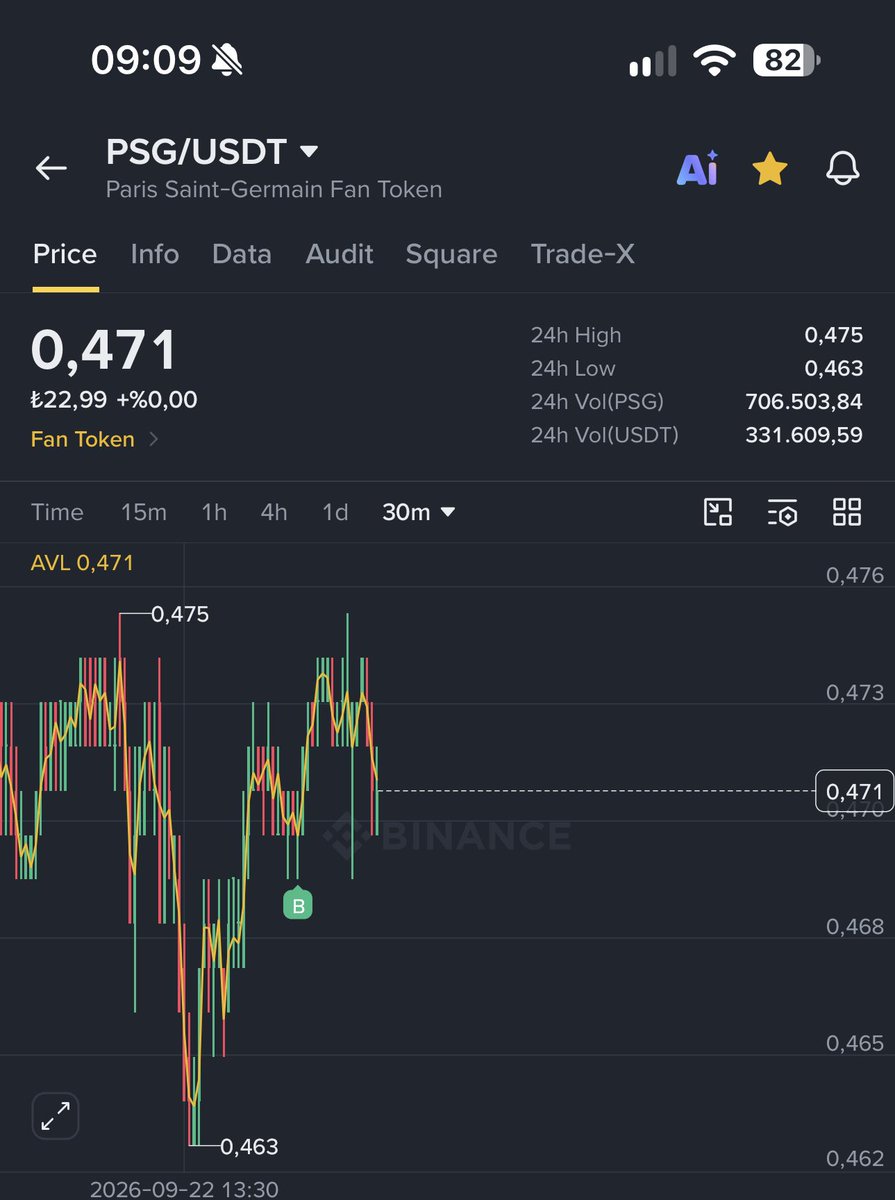Expand chart to fullscreen

click(x=55, y=1116)
